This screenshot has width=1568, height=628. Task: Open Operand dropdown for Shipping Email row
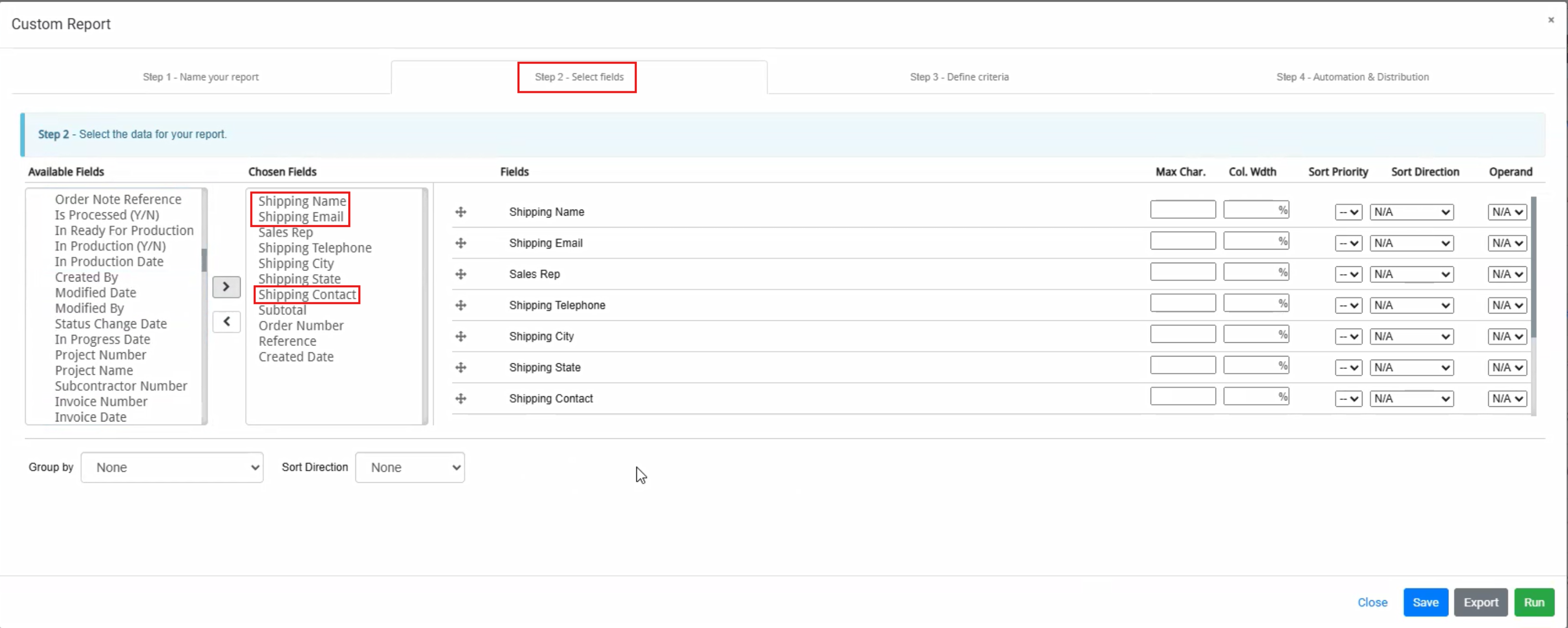[1507, 243]
